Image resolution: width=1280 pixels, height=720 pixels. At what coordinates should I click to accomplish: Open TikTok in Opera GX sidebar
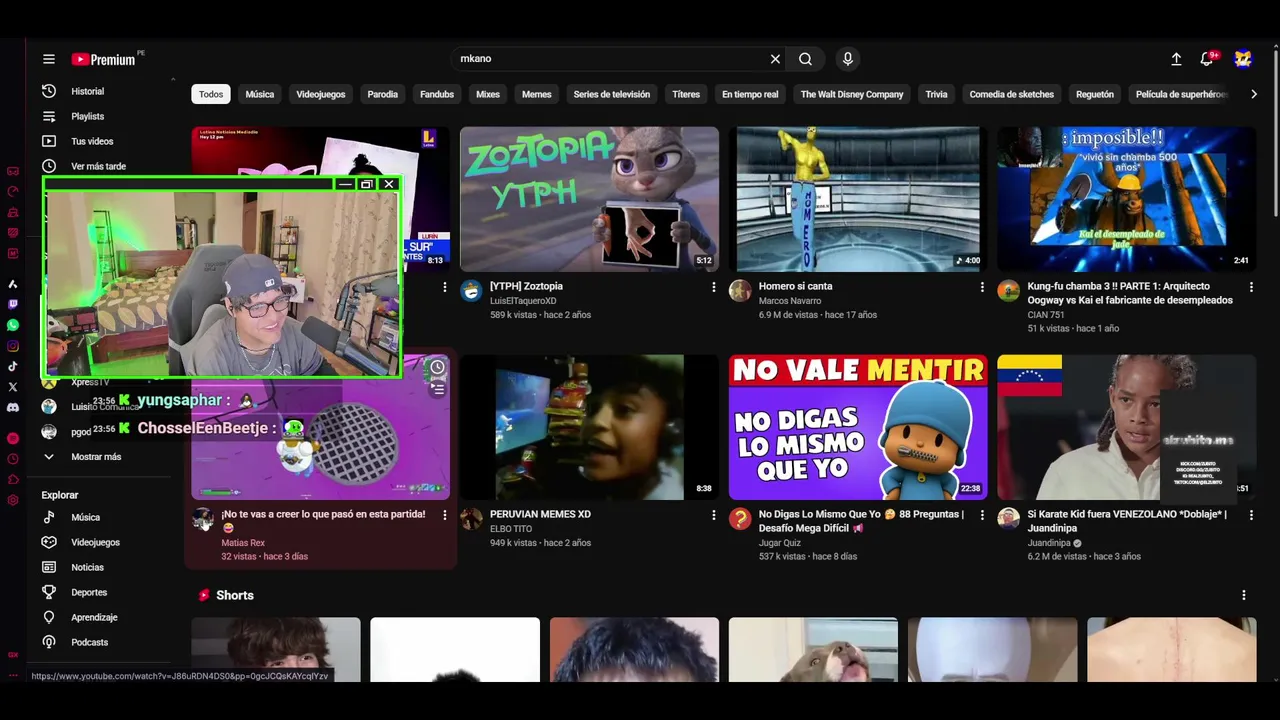pyautogui.click(x=13, y=366)
